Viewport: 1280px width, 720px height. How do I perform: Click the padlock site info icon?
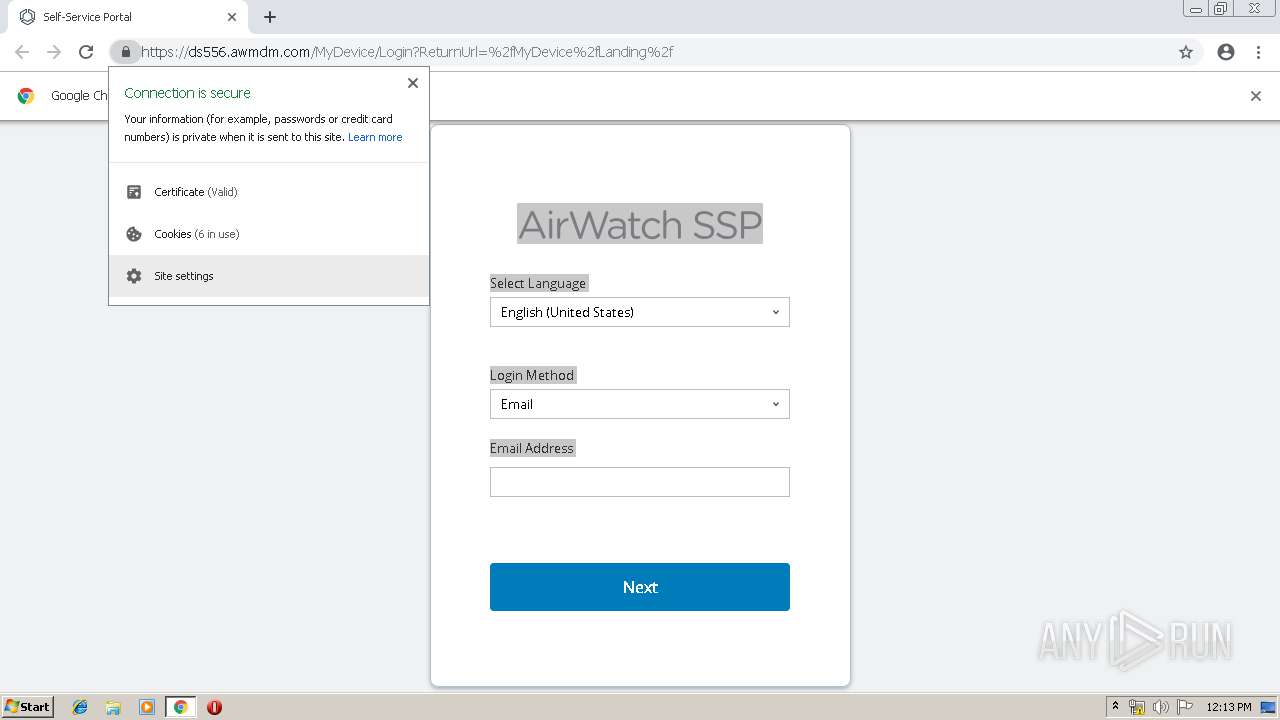tap(125, 52)
